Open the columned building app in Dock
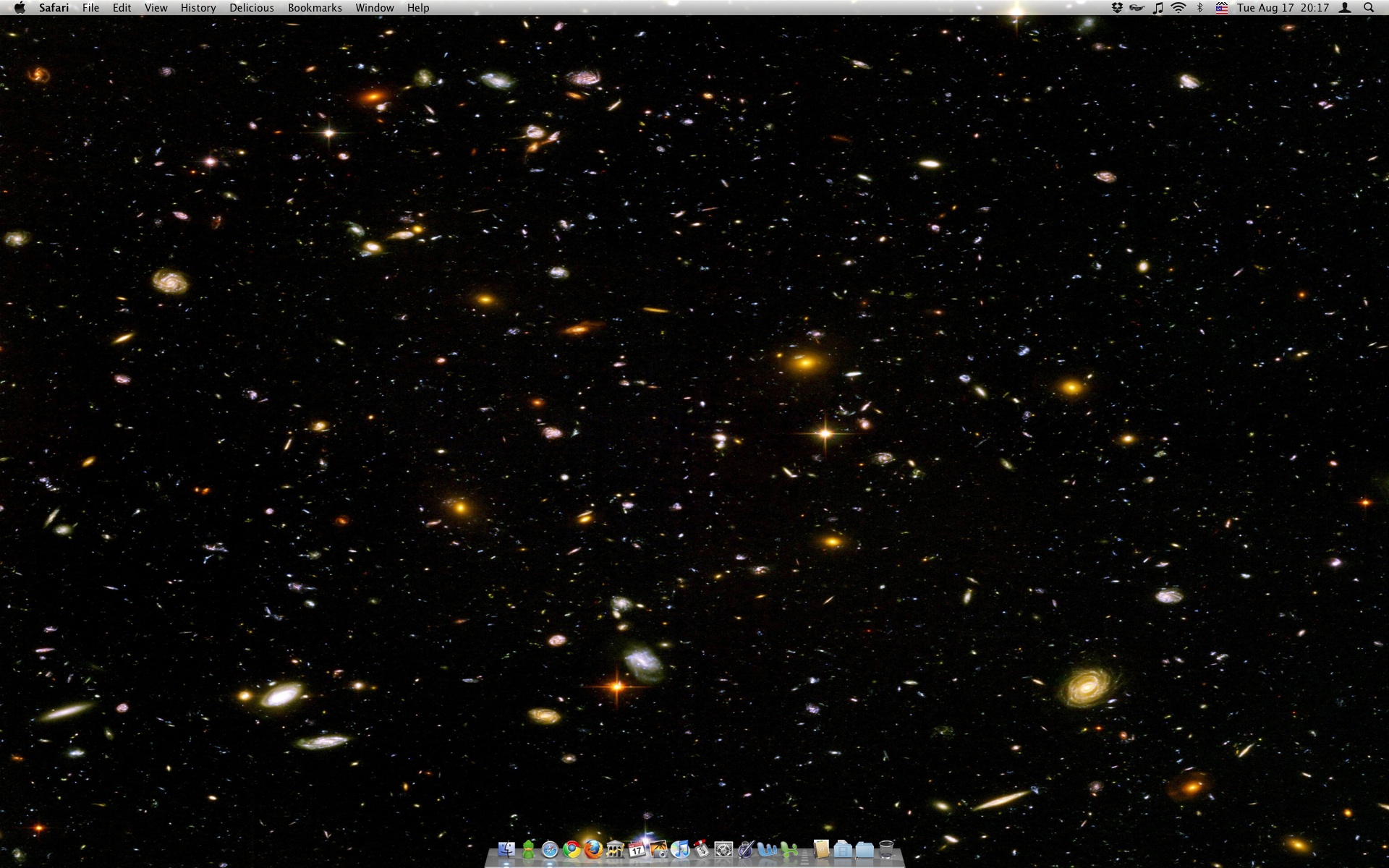1389x868 pixels. (x=615, y=849)
